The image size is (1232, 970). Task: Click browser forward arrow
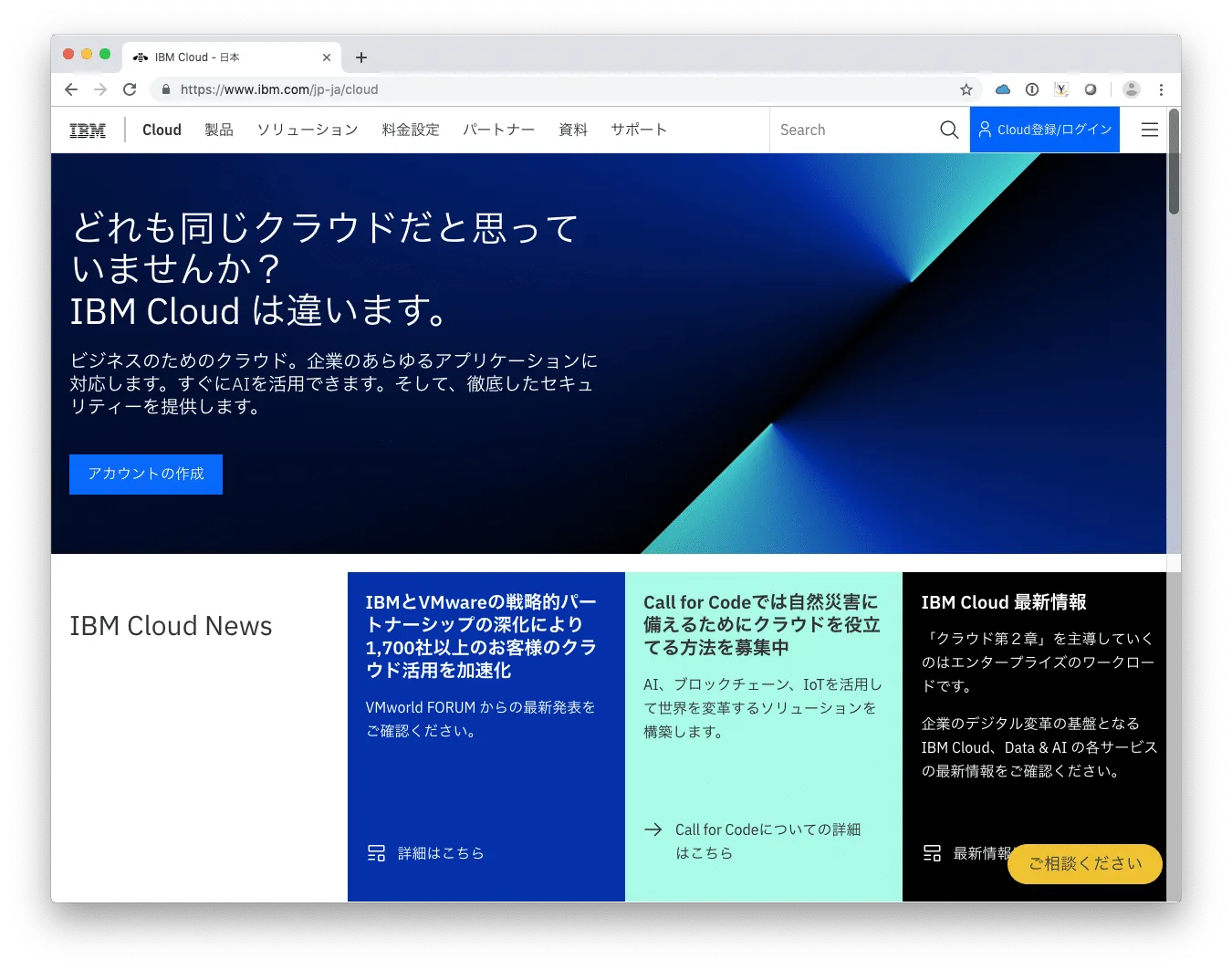pyautogui.click(x=100, y=89)
